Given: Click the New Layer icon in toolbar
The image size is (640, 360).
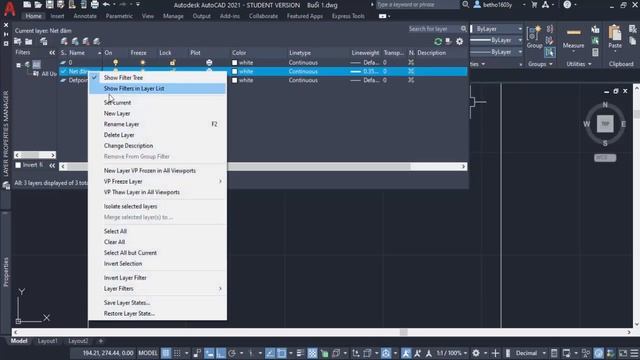Looking at the screenshot, I should 64,41.
